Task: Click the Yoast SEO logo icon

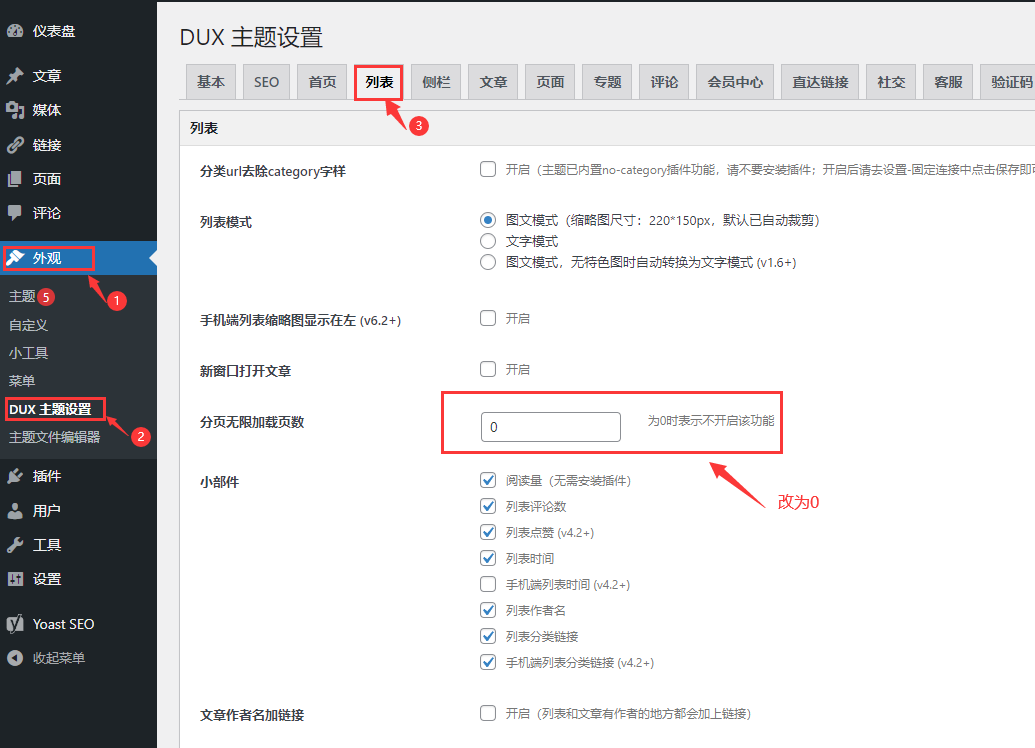Action: (x=15, y=624)
